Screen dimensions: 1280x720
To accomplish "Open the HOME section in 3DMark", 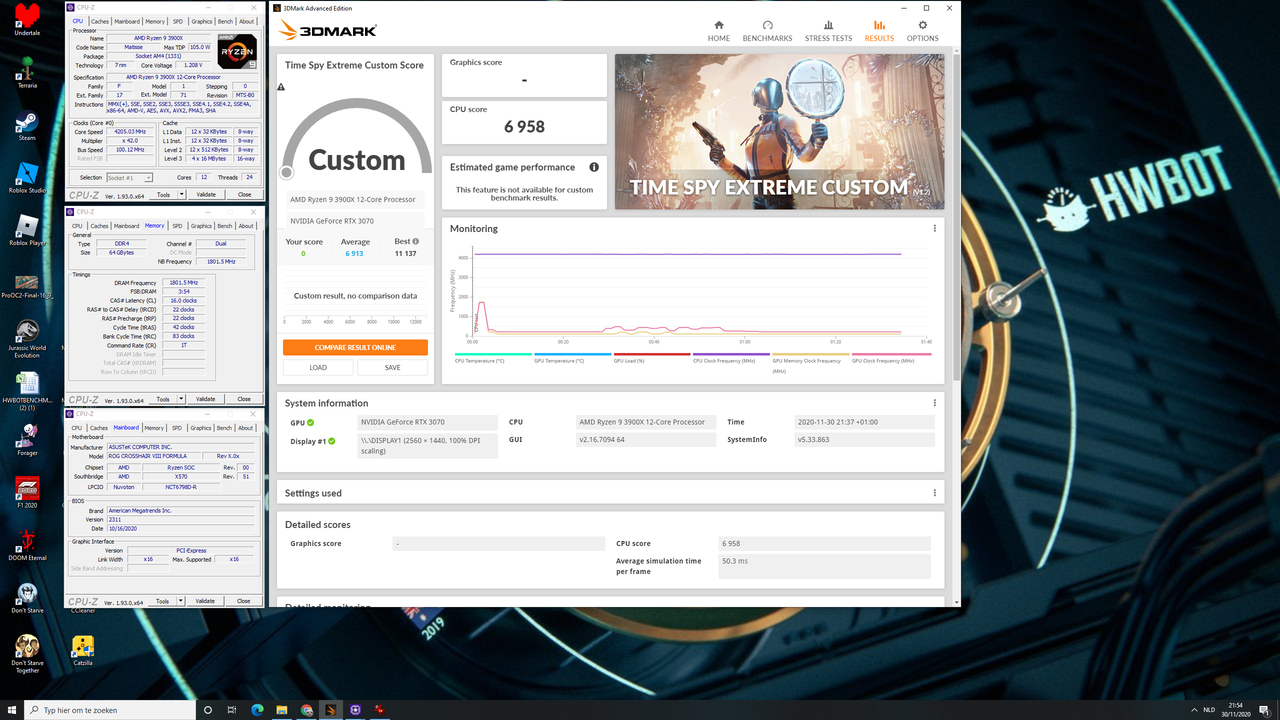I will (x=718, y=31).
